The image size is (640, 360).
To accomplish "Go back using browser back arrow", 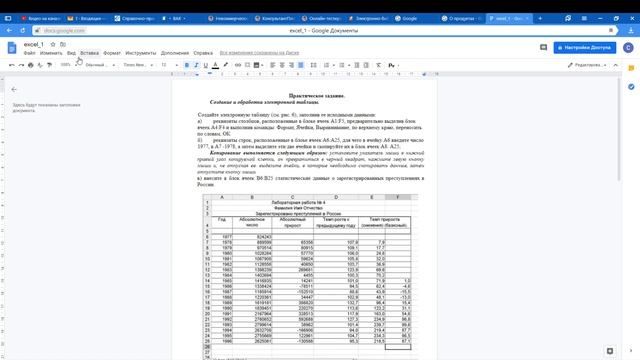I will tap(9, 31).
